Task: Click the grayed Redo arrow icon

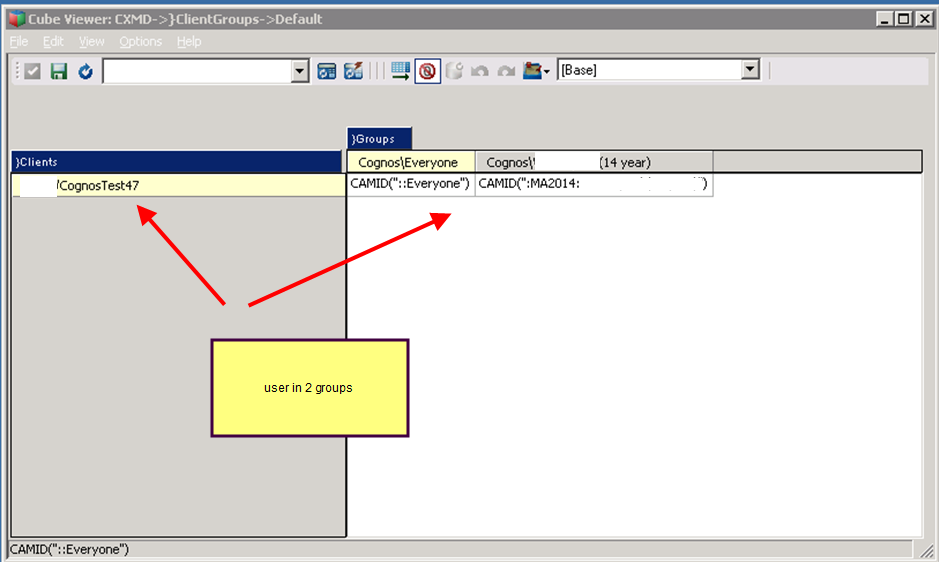Action: (x=506, y=71)
